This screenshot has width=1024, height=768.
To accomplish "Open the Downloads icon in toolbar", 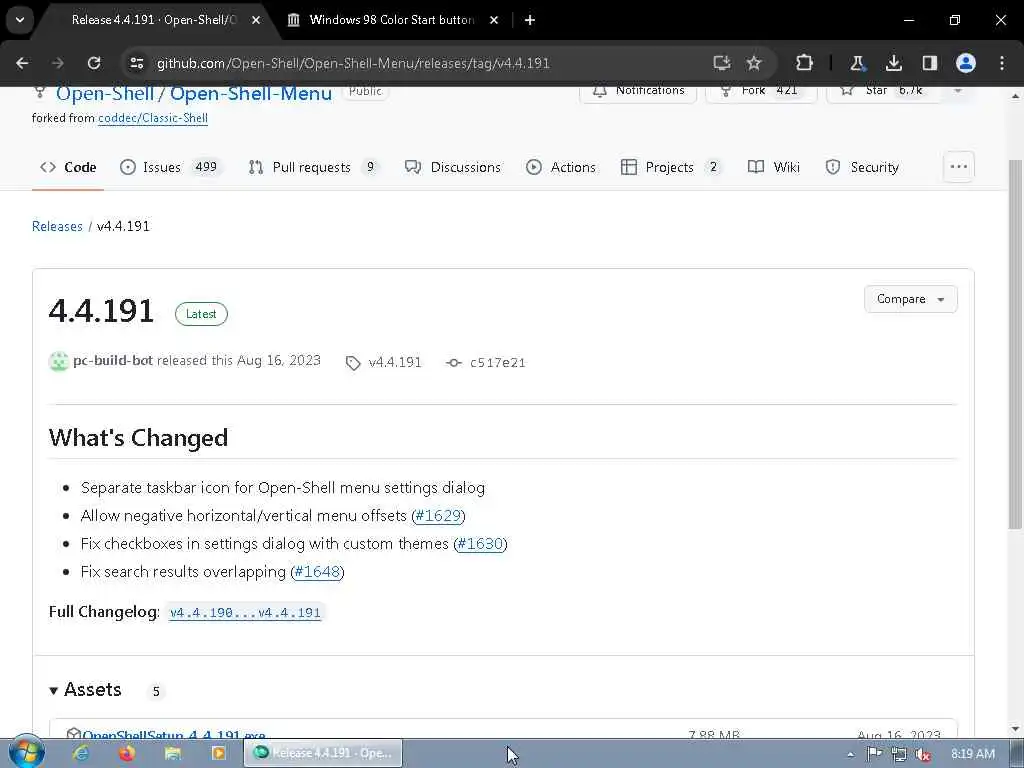I will click(x=893, y=63).
